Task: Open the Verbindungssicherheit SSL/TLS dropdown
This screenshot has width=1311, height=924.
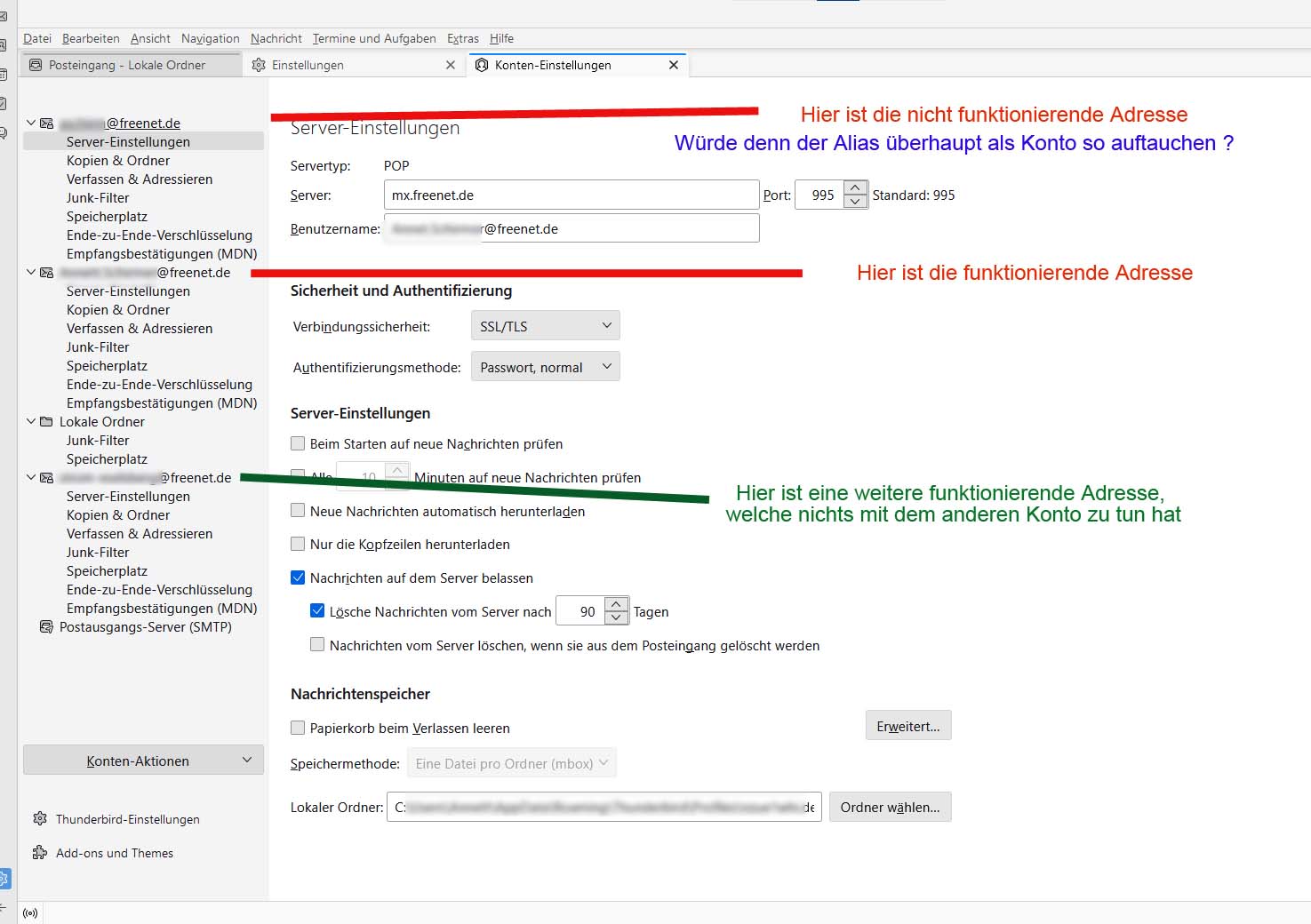Action: click(x=545, y=326)
